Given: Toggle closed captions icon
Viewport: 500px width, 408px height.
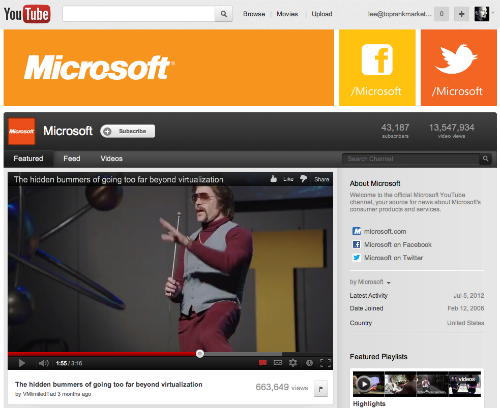Looking at the screenshot, I should click(x=278, y=363).
